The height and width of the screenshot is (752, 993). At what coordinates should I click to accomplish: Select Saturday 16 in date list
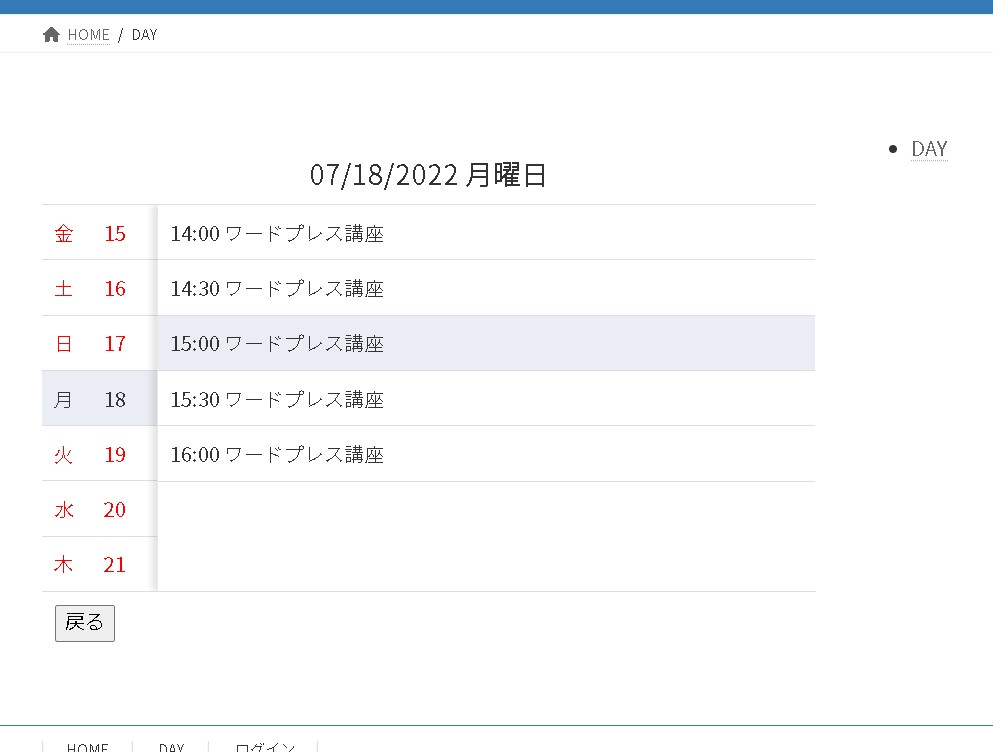click(x=90, y=289)
